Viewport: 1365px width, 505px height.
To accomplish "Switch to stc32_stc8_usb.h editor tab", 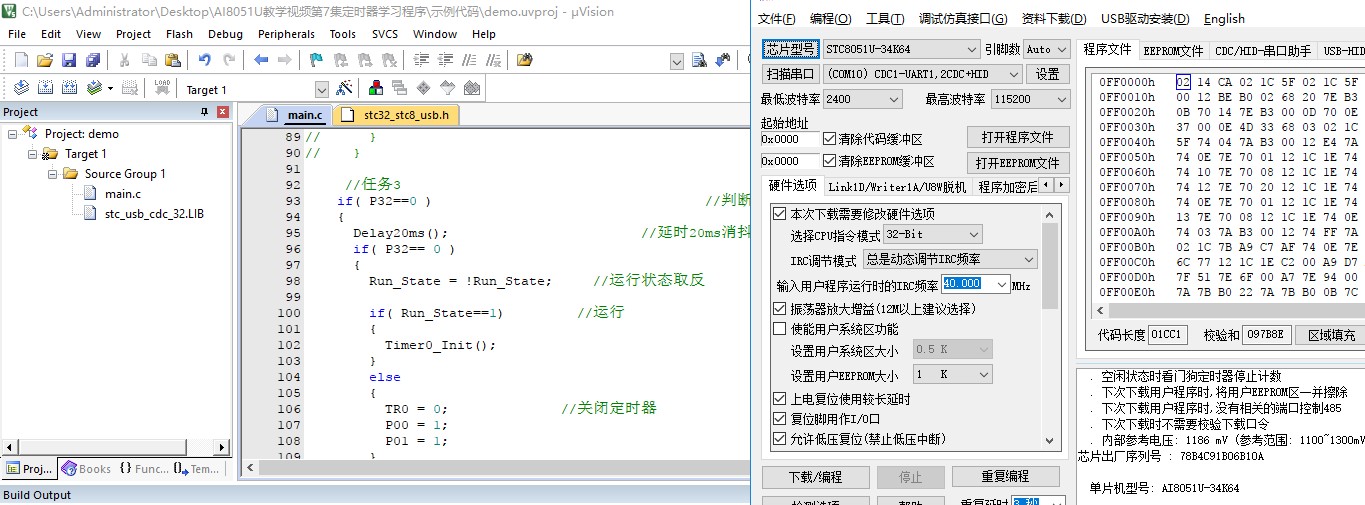I will click(x=396, y=115).
